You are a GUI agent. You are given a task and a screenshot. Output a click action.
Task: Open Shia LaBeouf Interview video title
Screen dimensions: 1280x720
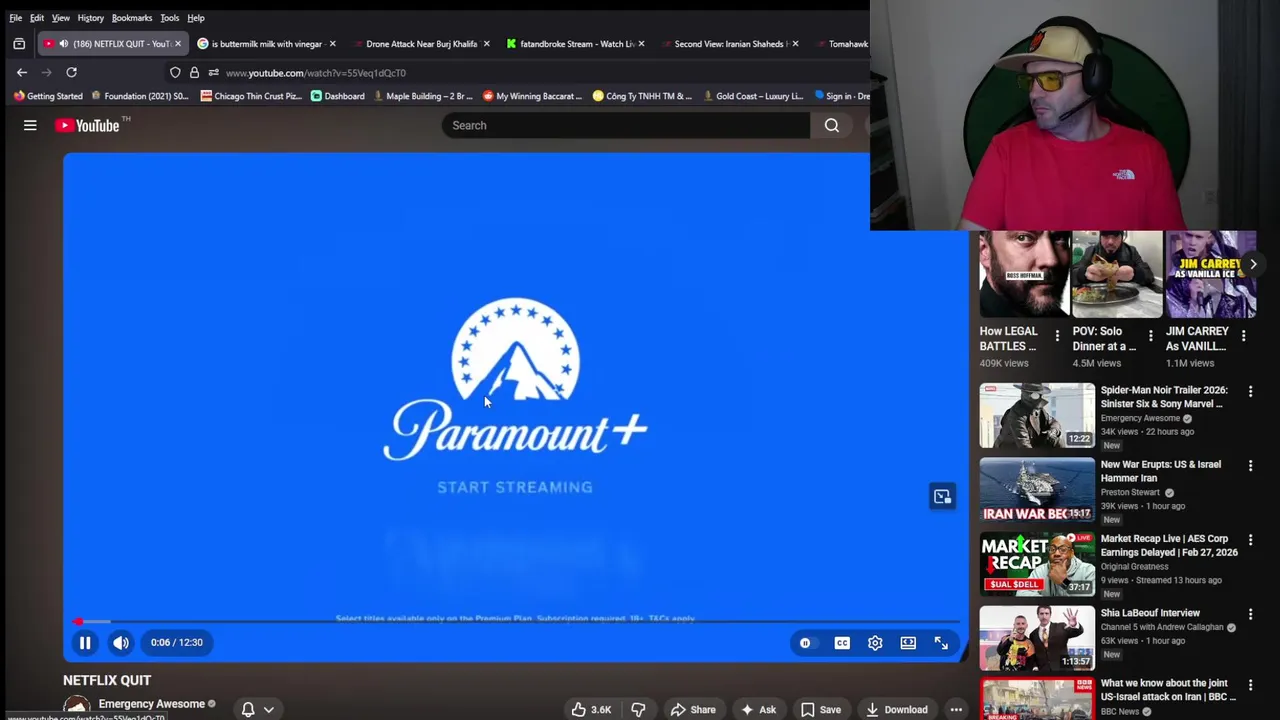click(x=1150, y=613)
